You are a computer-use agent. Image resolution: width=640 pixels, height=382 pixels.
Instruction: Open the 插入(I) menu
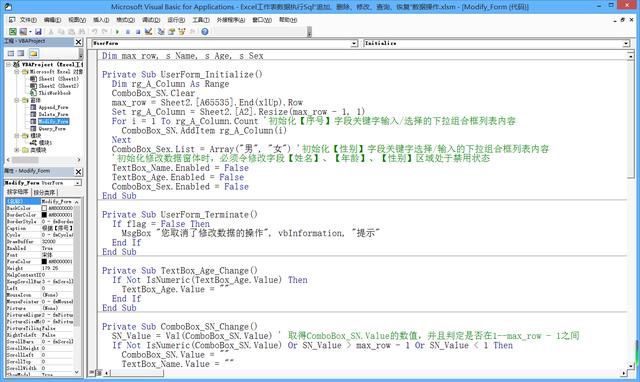click(x=101, y=20)
